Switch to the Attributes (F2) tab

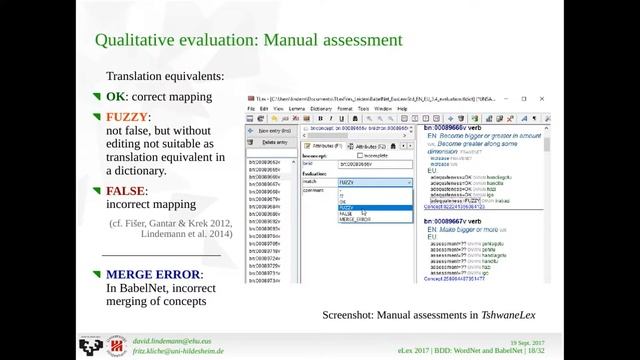(x=367, y=146)
